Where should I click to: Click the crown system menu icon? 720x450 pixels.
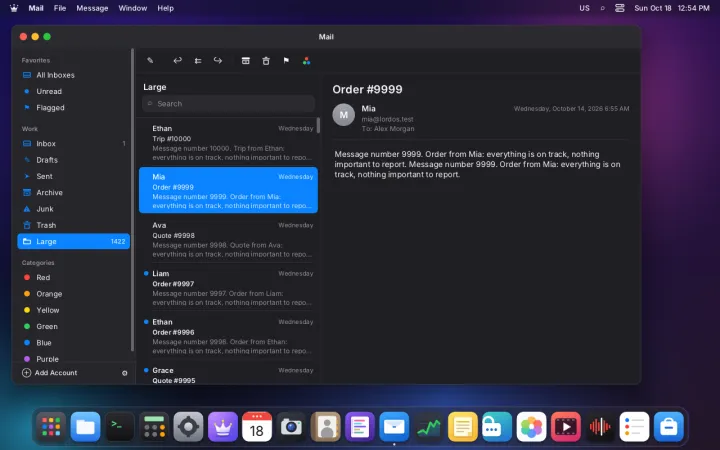14,8
